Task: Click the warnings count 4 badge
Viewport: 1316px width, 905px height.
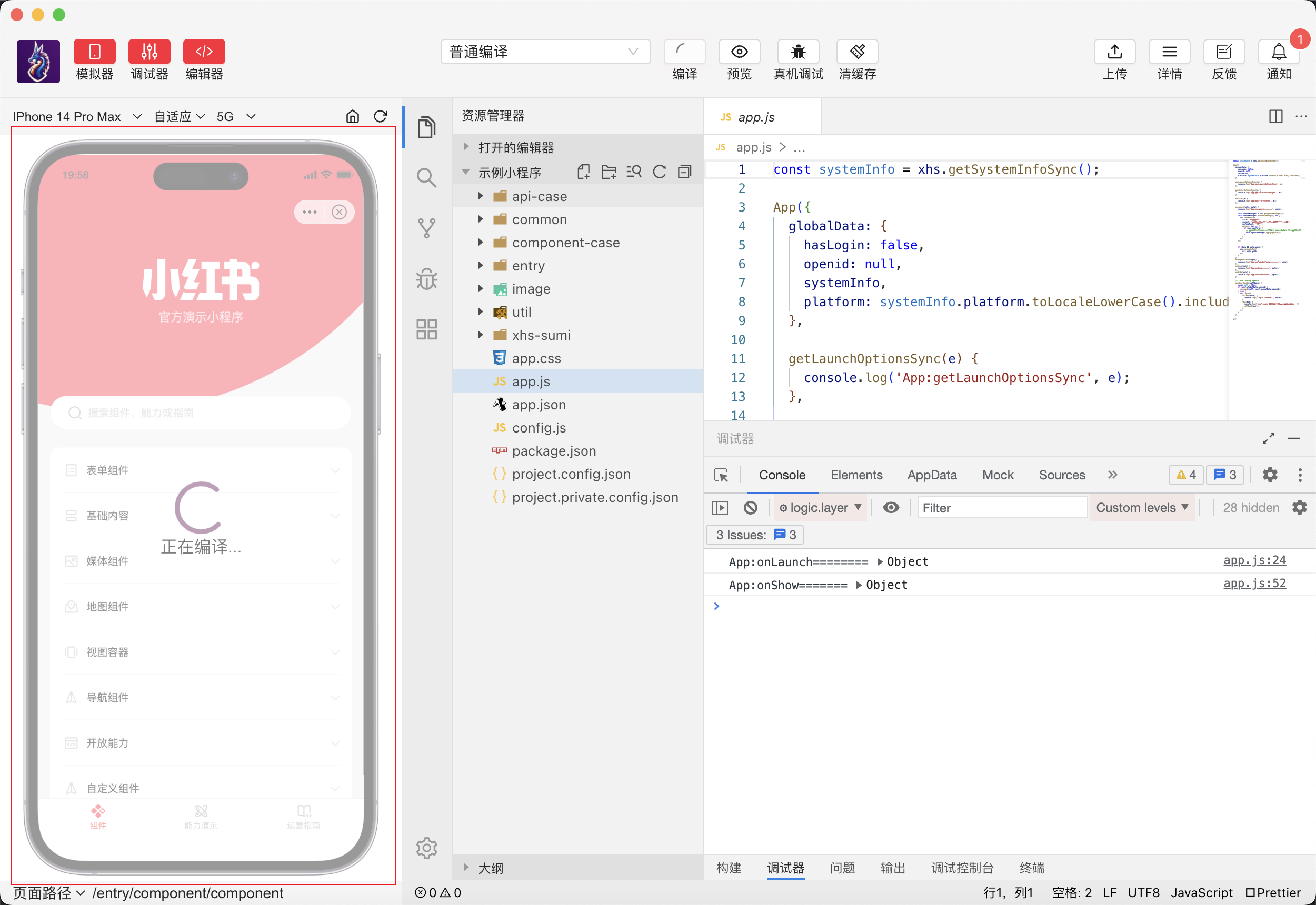Action: tap(1185, 475)
